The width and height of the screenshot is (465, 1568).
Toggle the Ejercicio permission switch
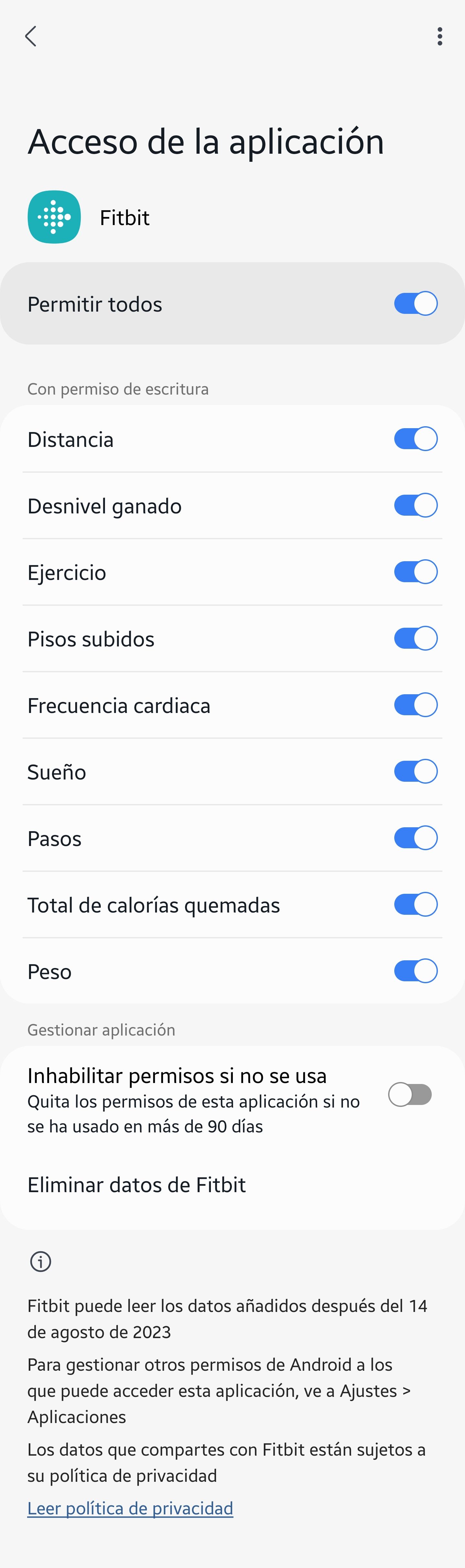[x=416, y=572]
